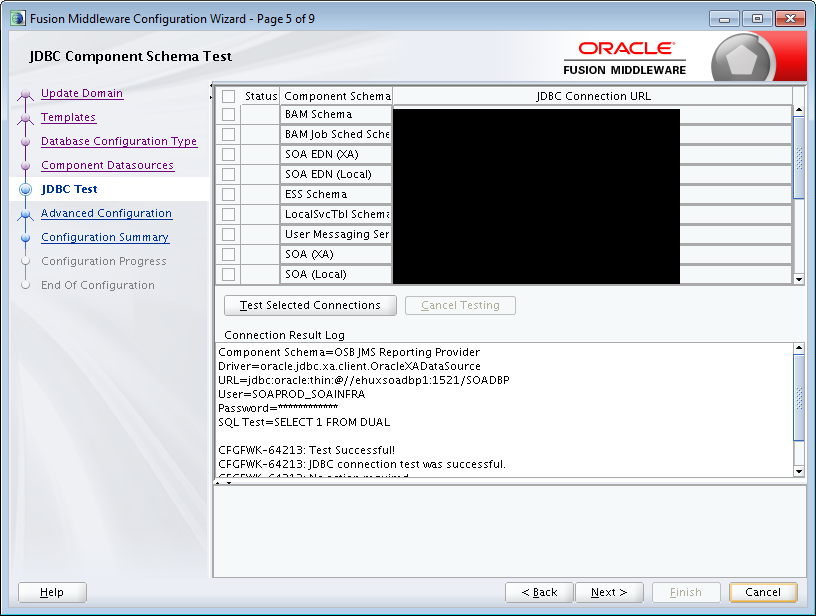Image resolution: width=816 pixels, height=616 pixels.
Task: Advance with the Next button
Action: (x=609, y=592)
